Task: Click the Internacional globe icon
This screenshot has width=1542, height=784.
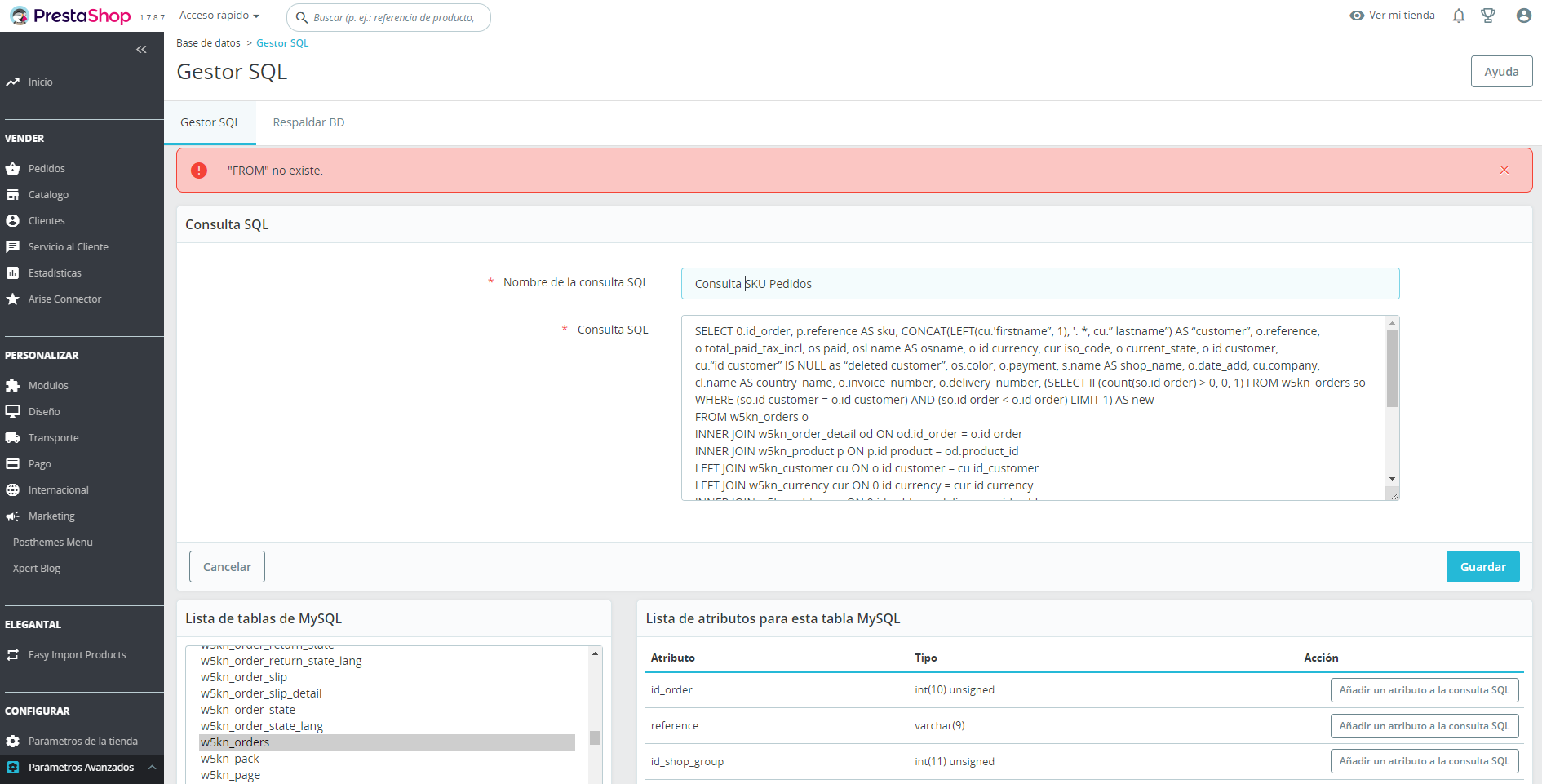Action: 12,490
